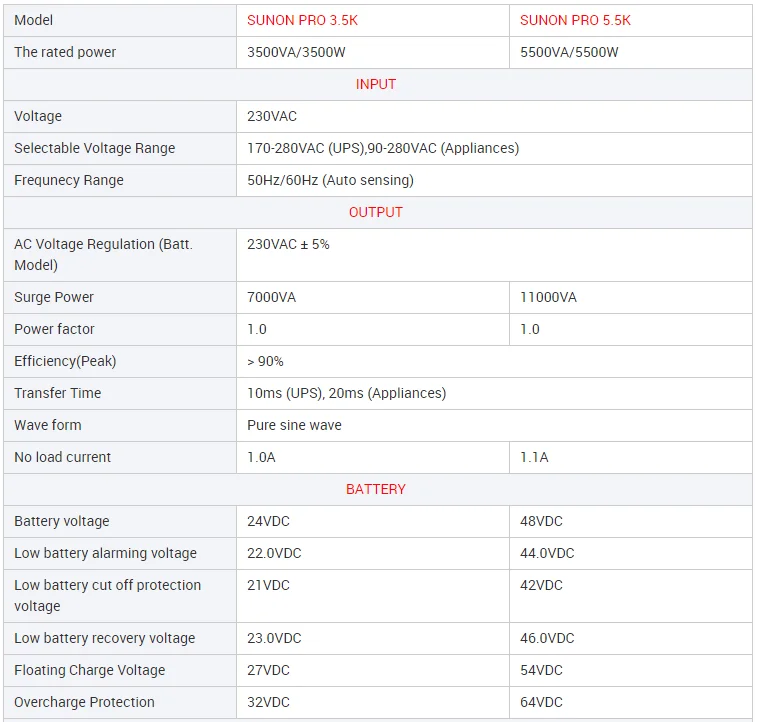Click power factor '1.0' for 5.5K
The width and height of the screenshot is (779, 722).
click(530, 329)
